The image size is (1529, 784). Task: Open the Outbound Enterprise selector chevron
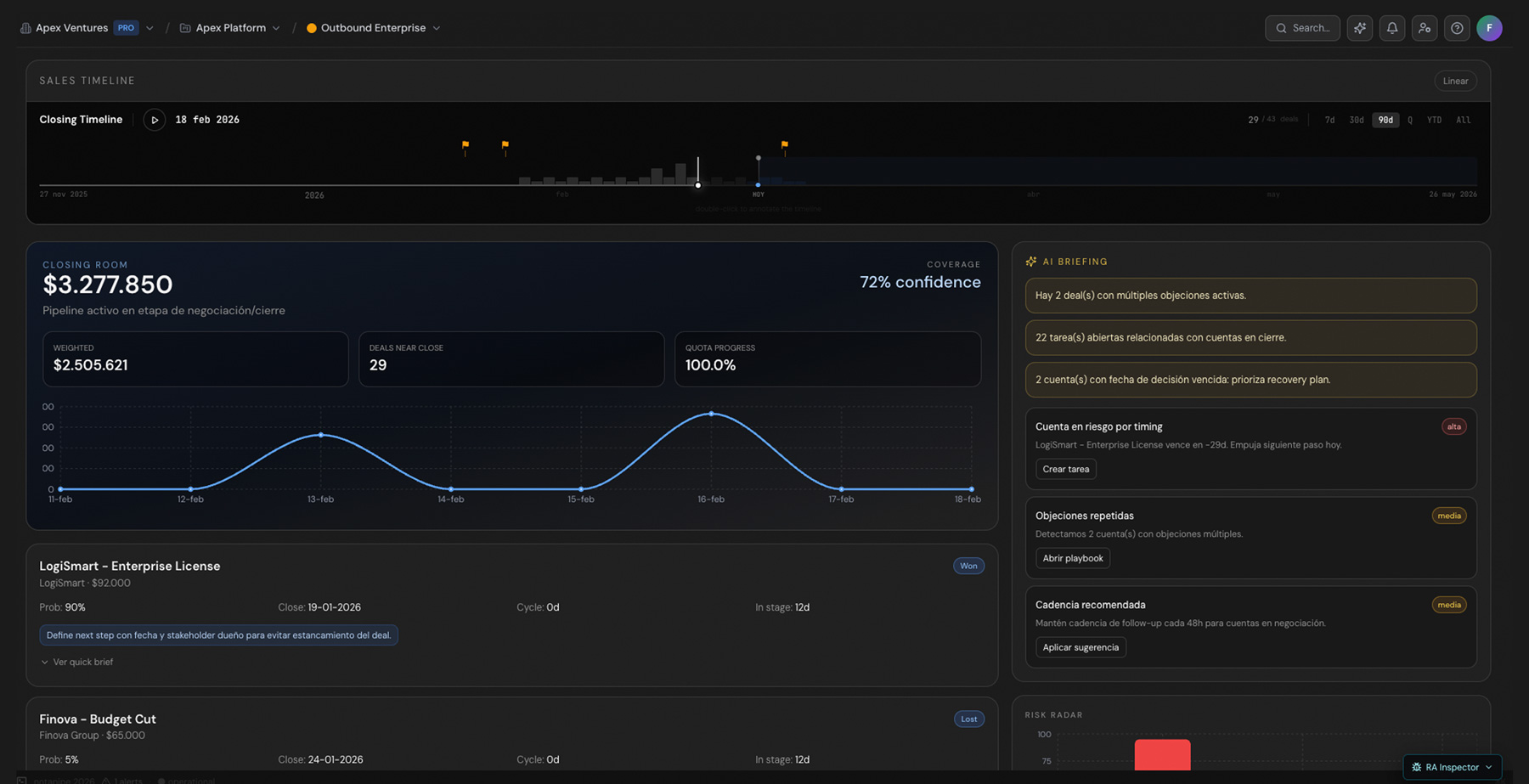pos(437,28)
